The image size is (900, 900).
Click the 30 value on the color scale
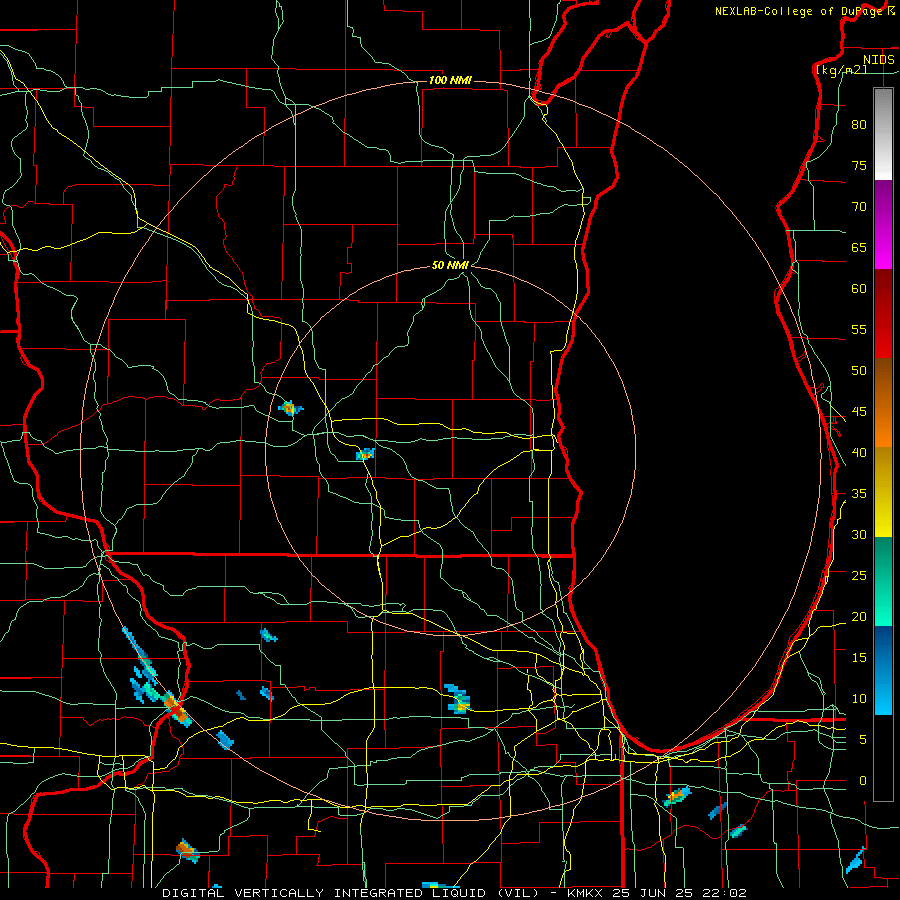[859, 535]
